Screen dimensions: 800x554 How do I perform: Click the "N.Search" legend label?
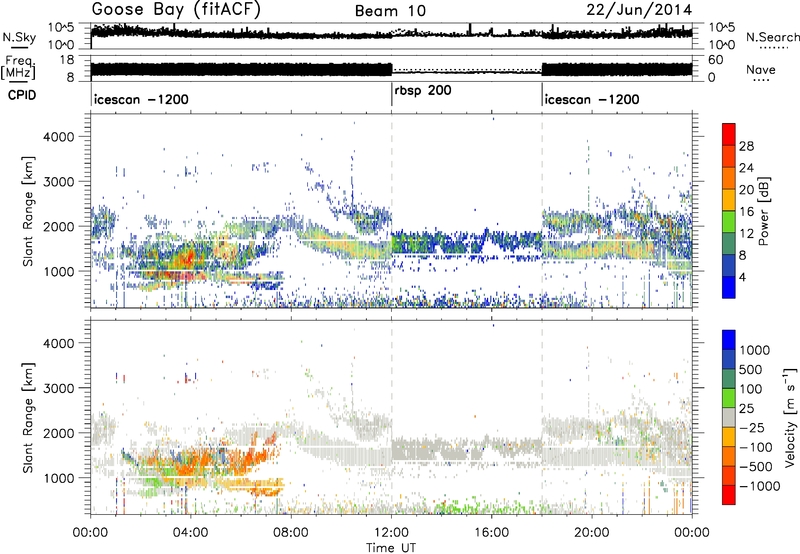[772, 37]
